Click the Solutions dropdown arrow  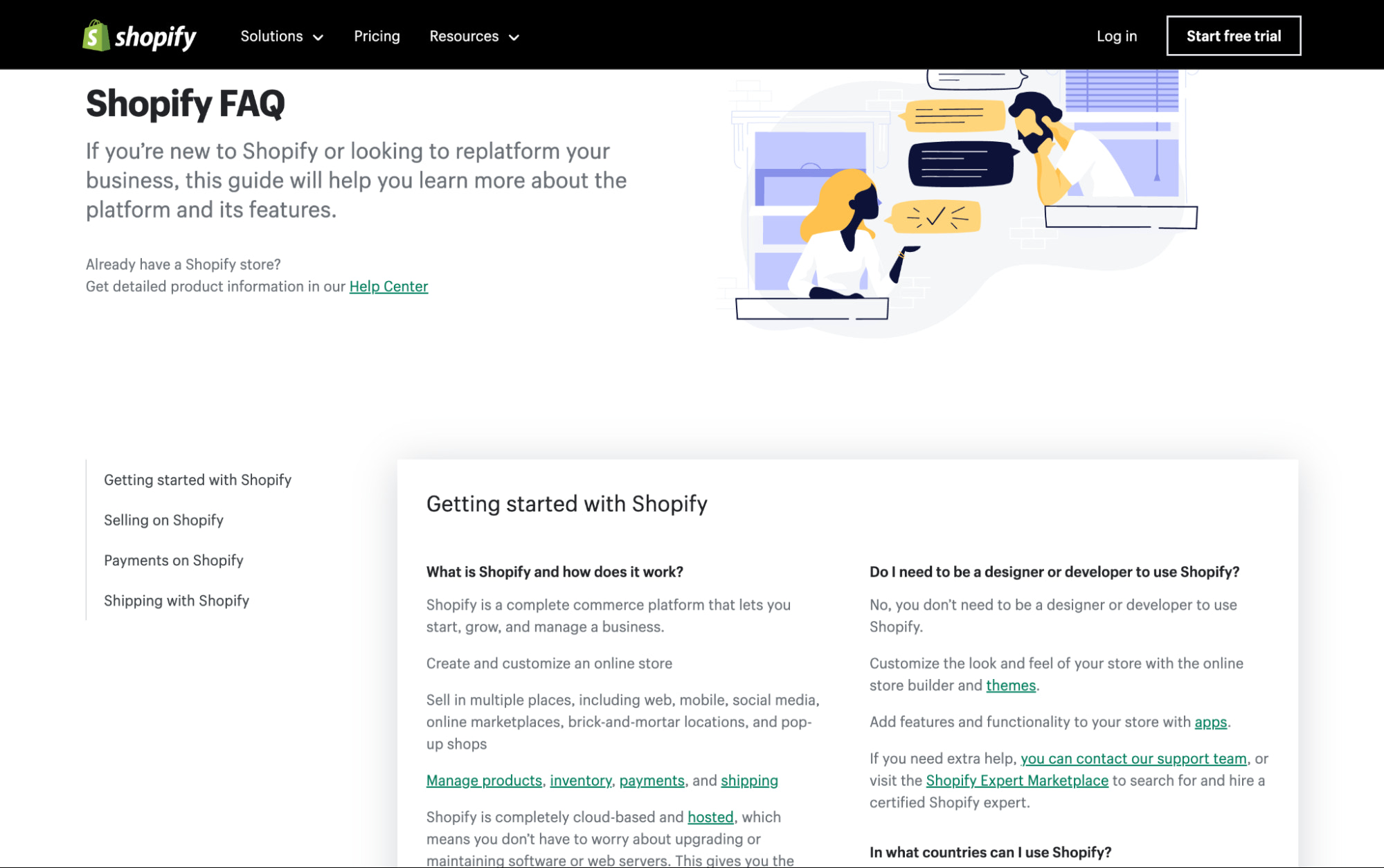point(319,36)
